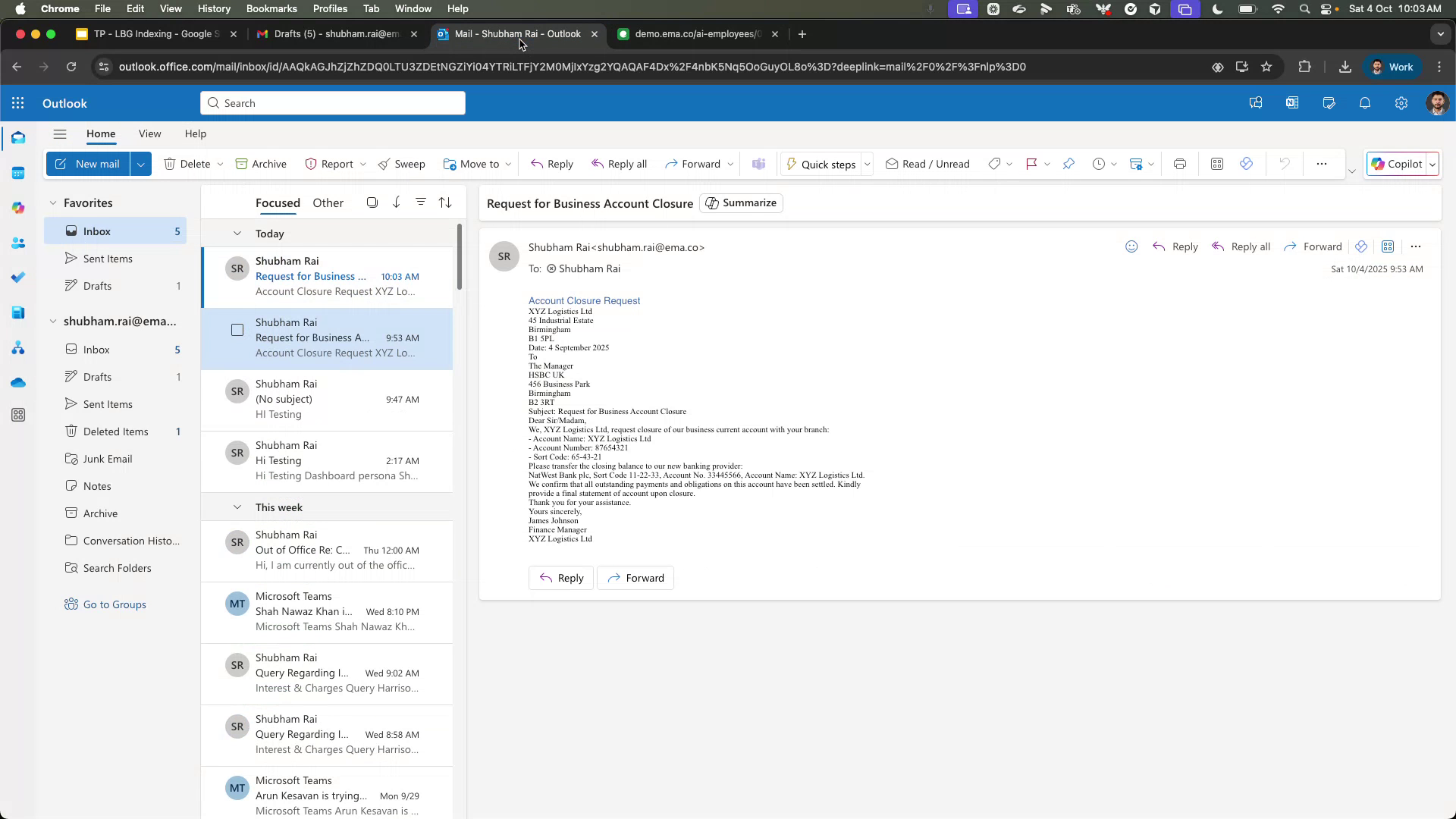Viewport: 1456px width, 819px height.
Task: Switch to the Other inbox tab
Action: [x=328, y=202]
